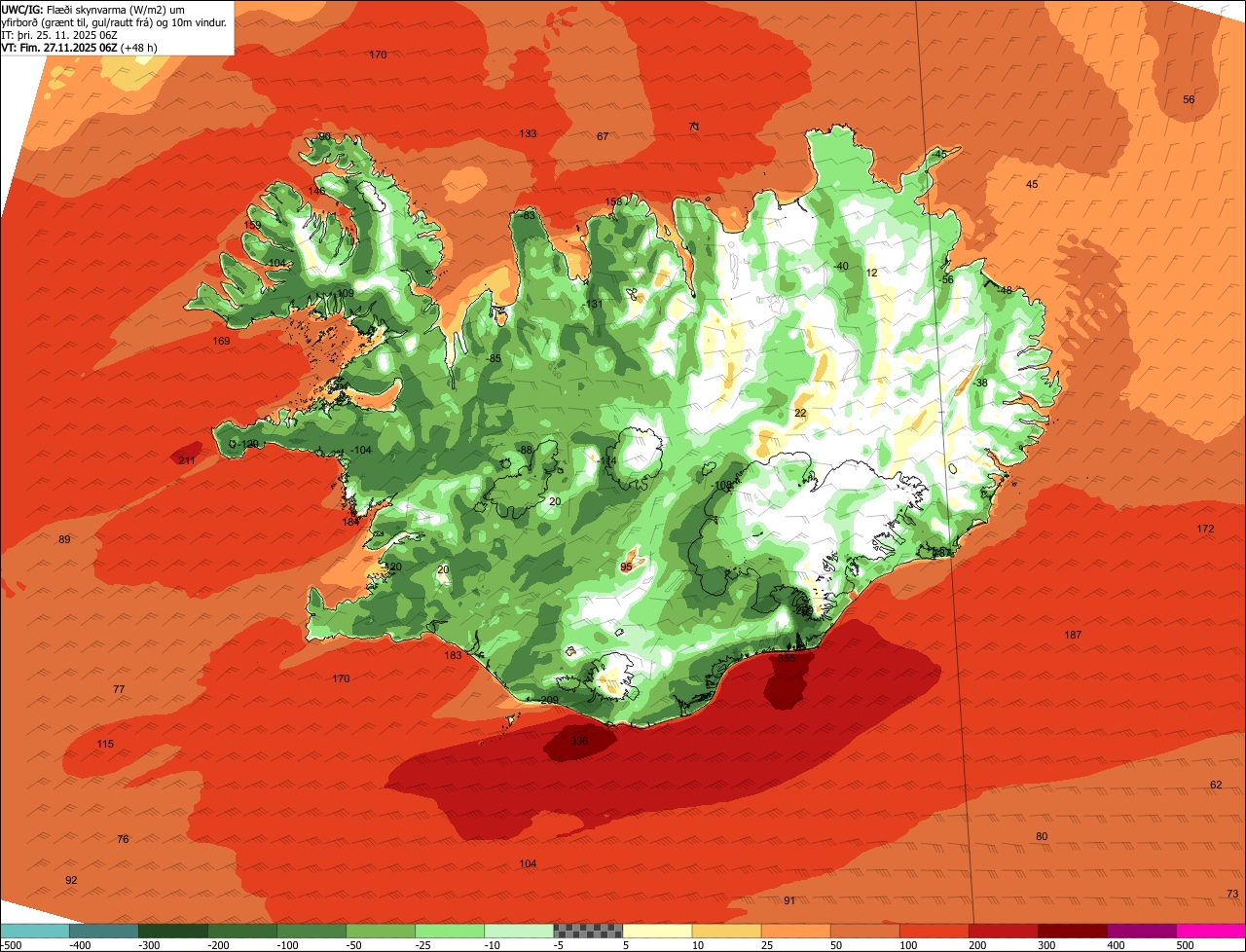Image resolution: width=1246 pixels, height=952 pixels.
Task: Click the checkered legend swatch between -5 and 5
Action: coord(588,931)
